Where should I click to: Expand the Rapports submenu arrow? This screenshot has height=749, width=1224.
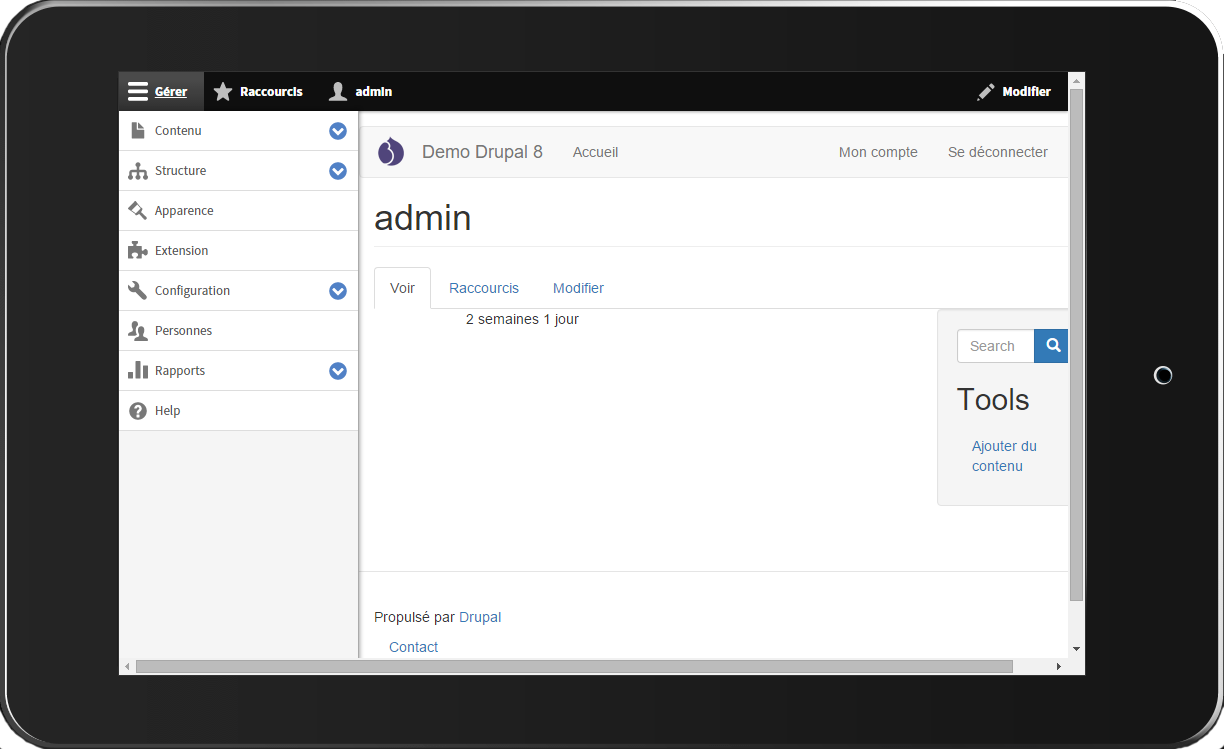pyautogui.click(x=338, y=371)
